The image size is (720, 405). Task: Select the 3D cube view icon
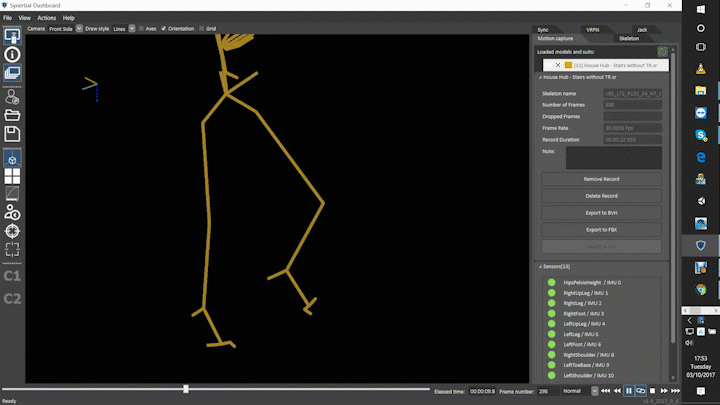12,158
